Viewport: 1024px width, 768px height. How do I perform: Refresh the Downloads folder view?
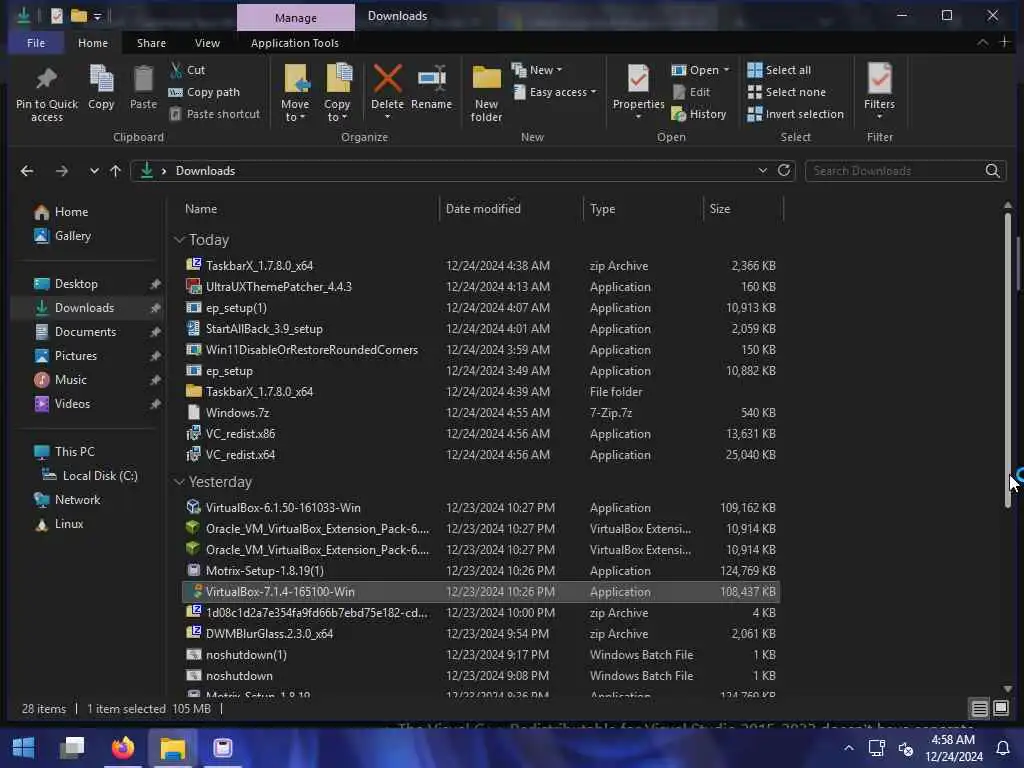pyautogui.click(x=784, y=170)
